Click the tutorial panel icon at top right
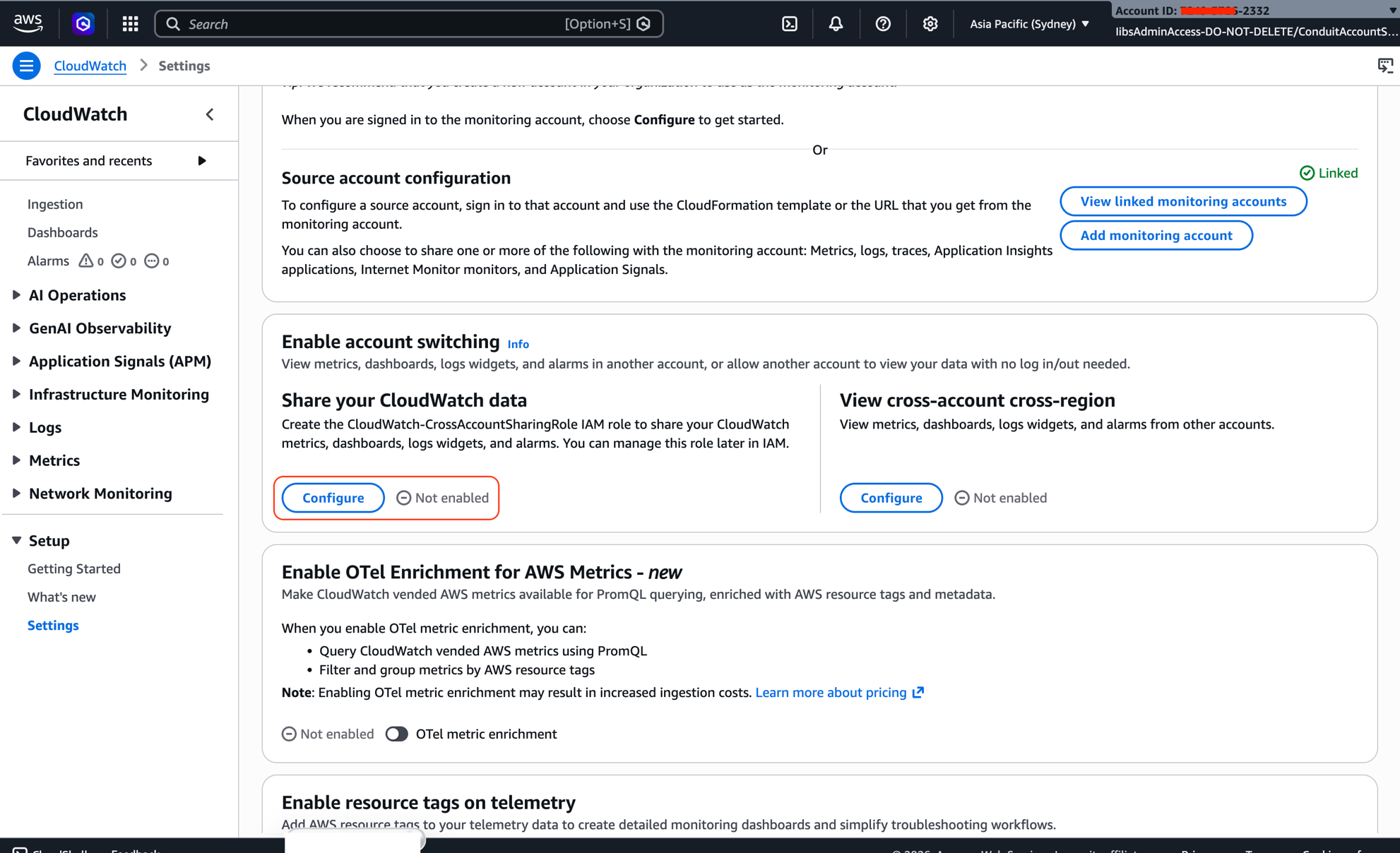The image size is (1400, 853). pos(1385,66)
